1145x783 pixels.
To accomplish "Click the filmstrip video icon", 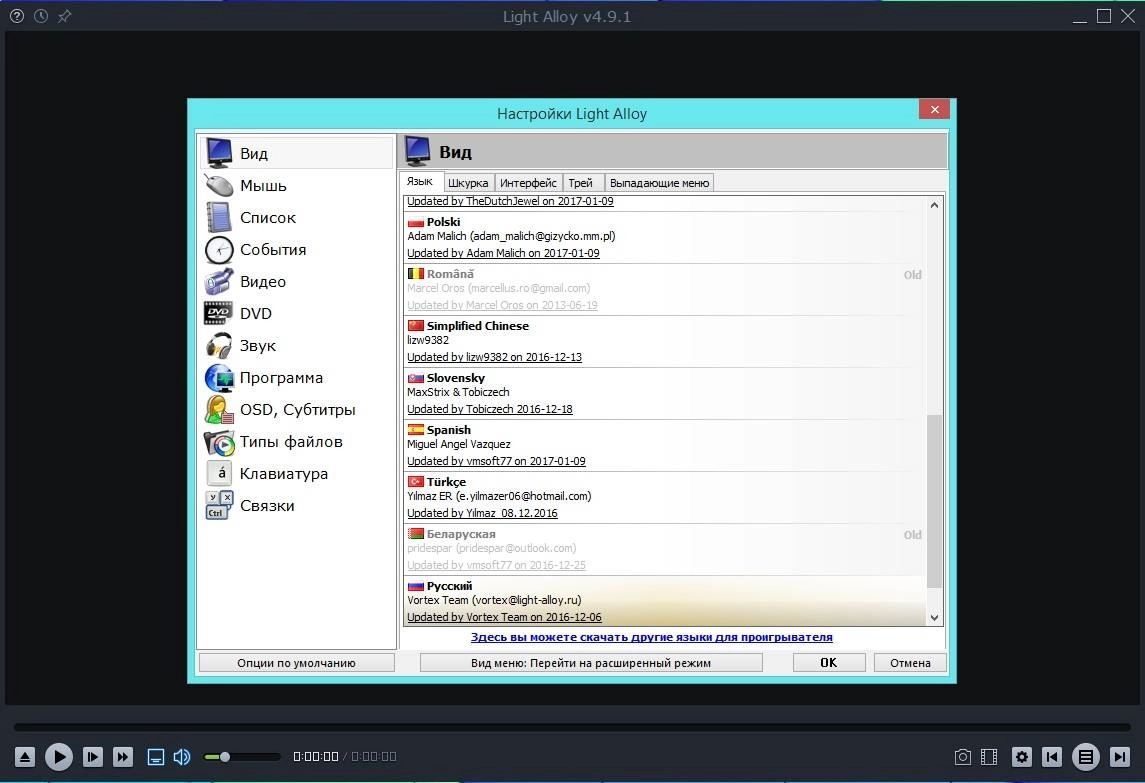I will tap(989, 757).
